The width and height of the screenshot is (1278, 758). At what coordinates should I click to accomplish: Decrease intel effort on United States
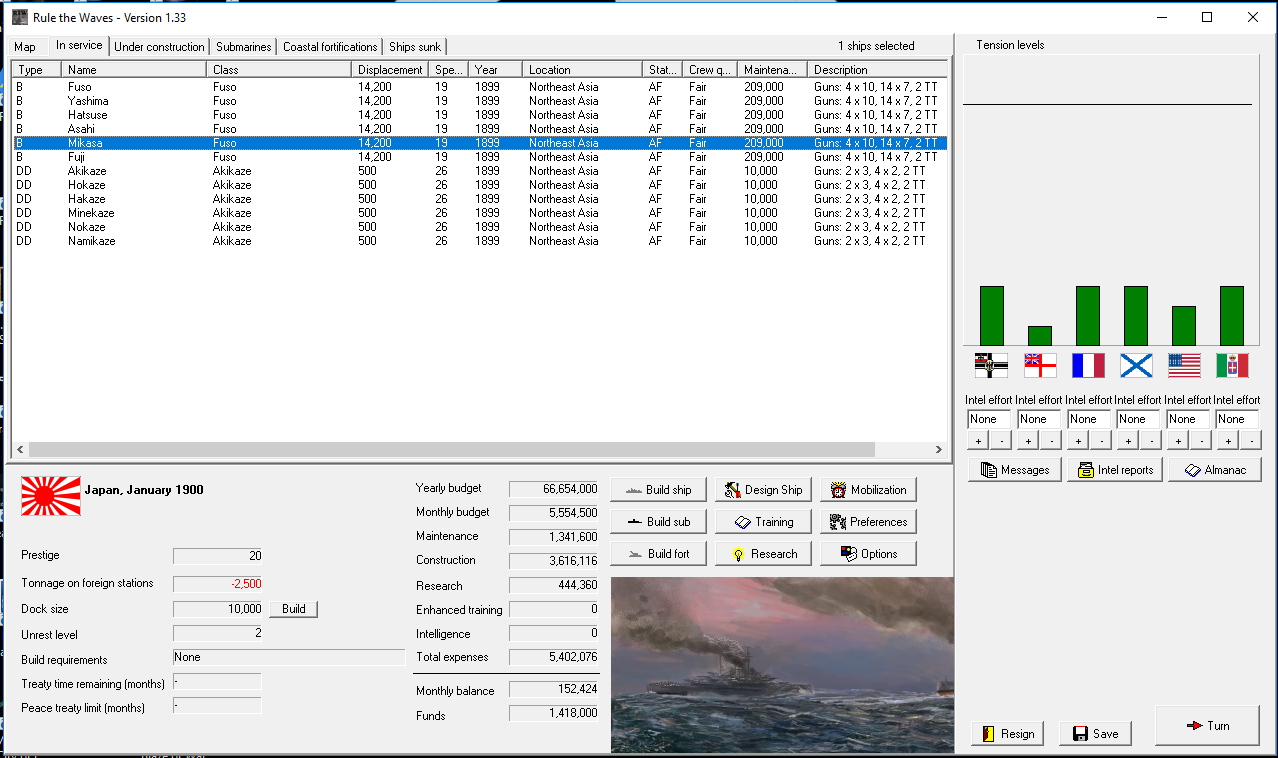1200,440
